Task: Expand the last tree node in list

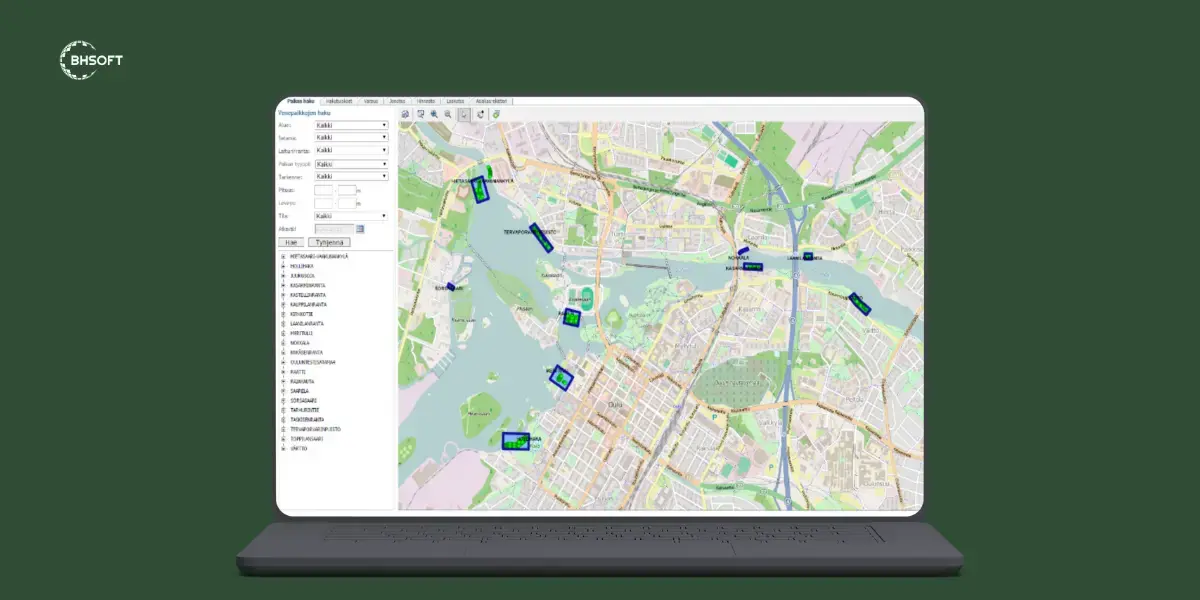Action: click(x=284, y=449)
